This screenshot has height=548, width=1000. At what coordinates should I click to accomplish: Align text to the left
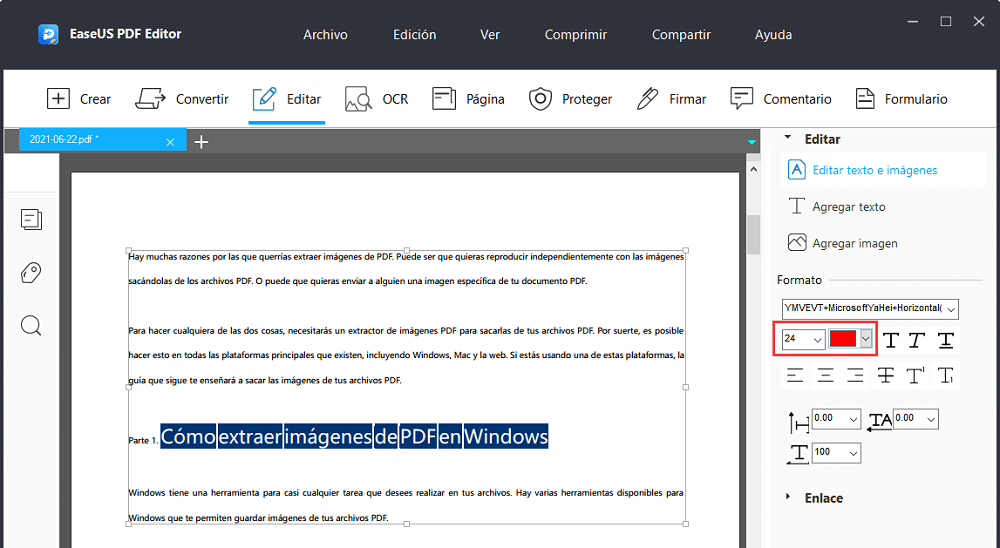coord(795,376)
